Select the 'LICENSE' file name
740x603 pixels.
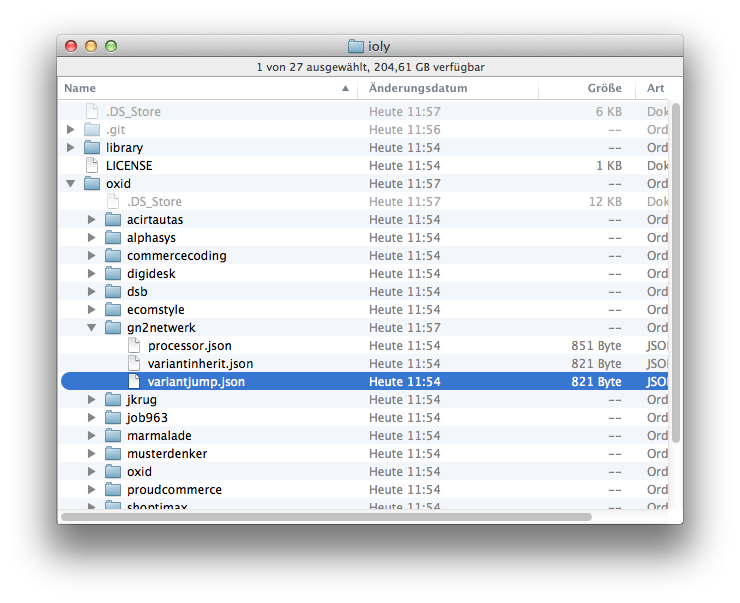tap(129, 165)
